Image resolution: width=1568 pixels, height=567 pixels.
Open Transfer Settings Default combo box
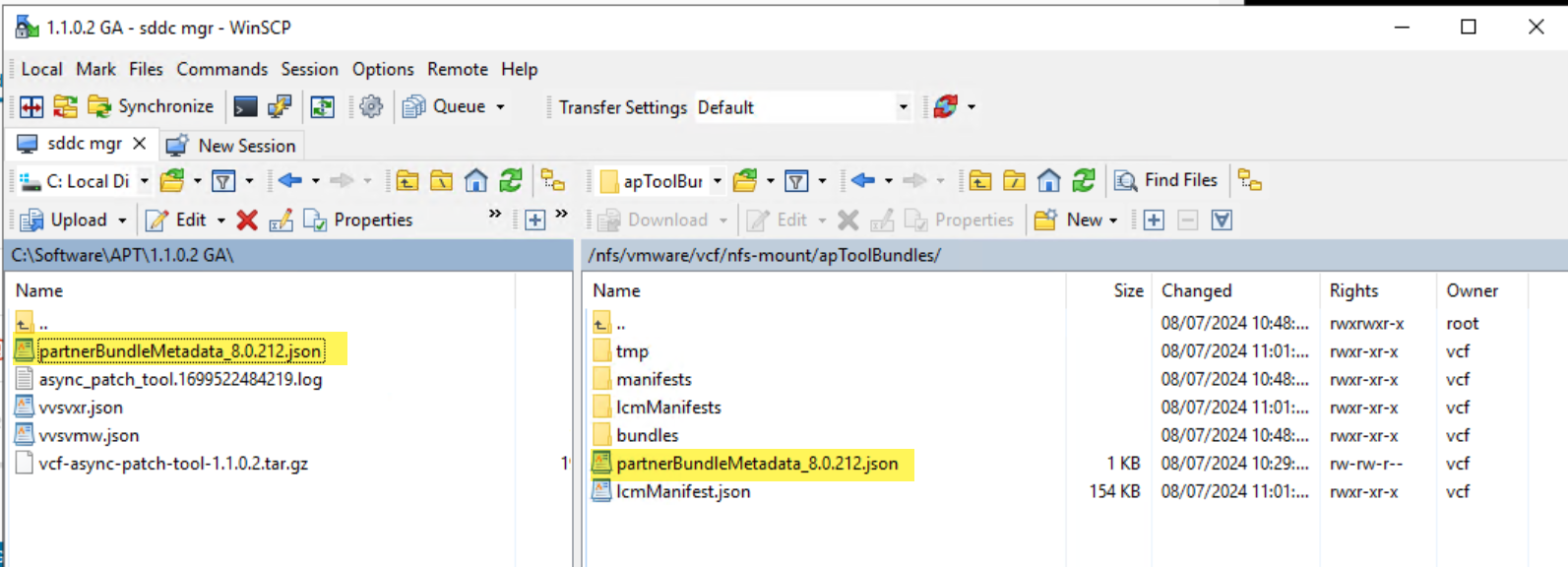[803, 107]
